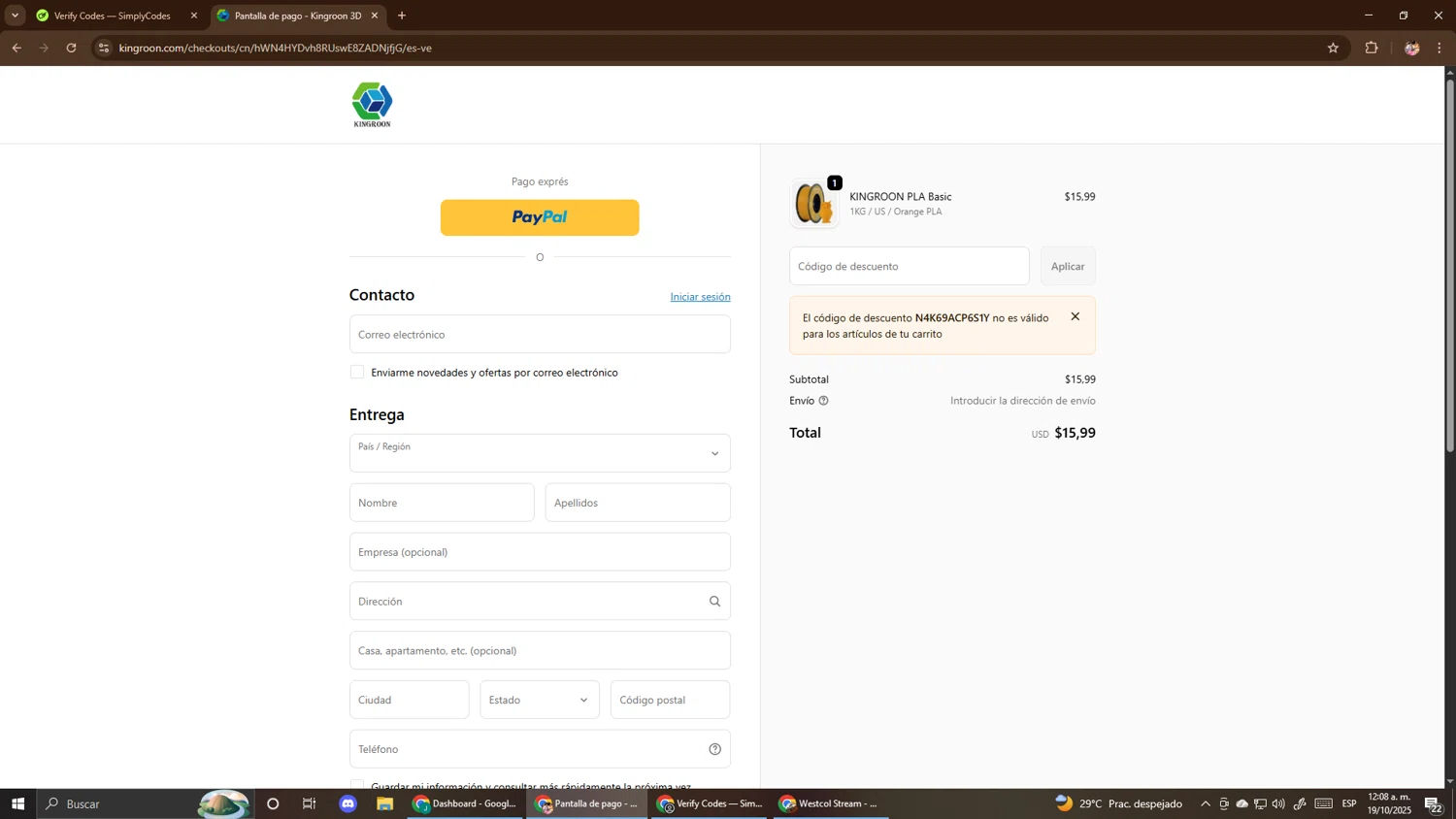Screen dimensions: 1456x819
Task: Click the shipping info question icon
Action: click(x=823, y=401)
